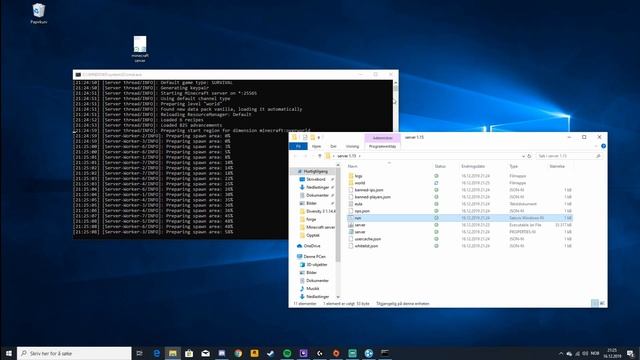Launch Google Chrome from the taskbar
Viewport: 640px width, 360px height.
point(238,353)
